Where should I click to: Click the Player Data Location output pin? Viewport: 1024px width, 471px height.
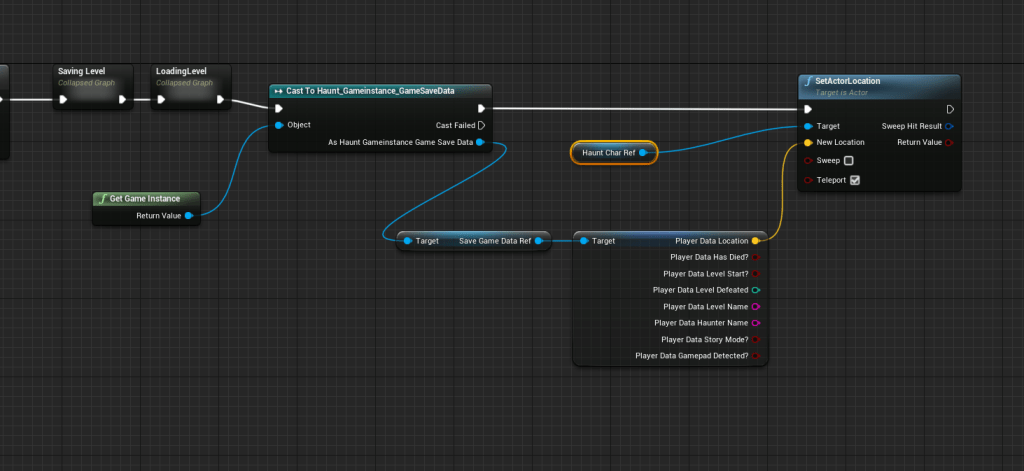(x=755, y=241)
